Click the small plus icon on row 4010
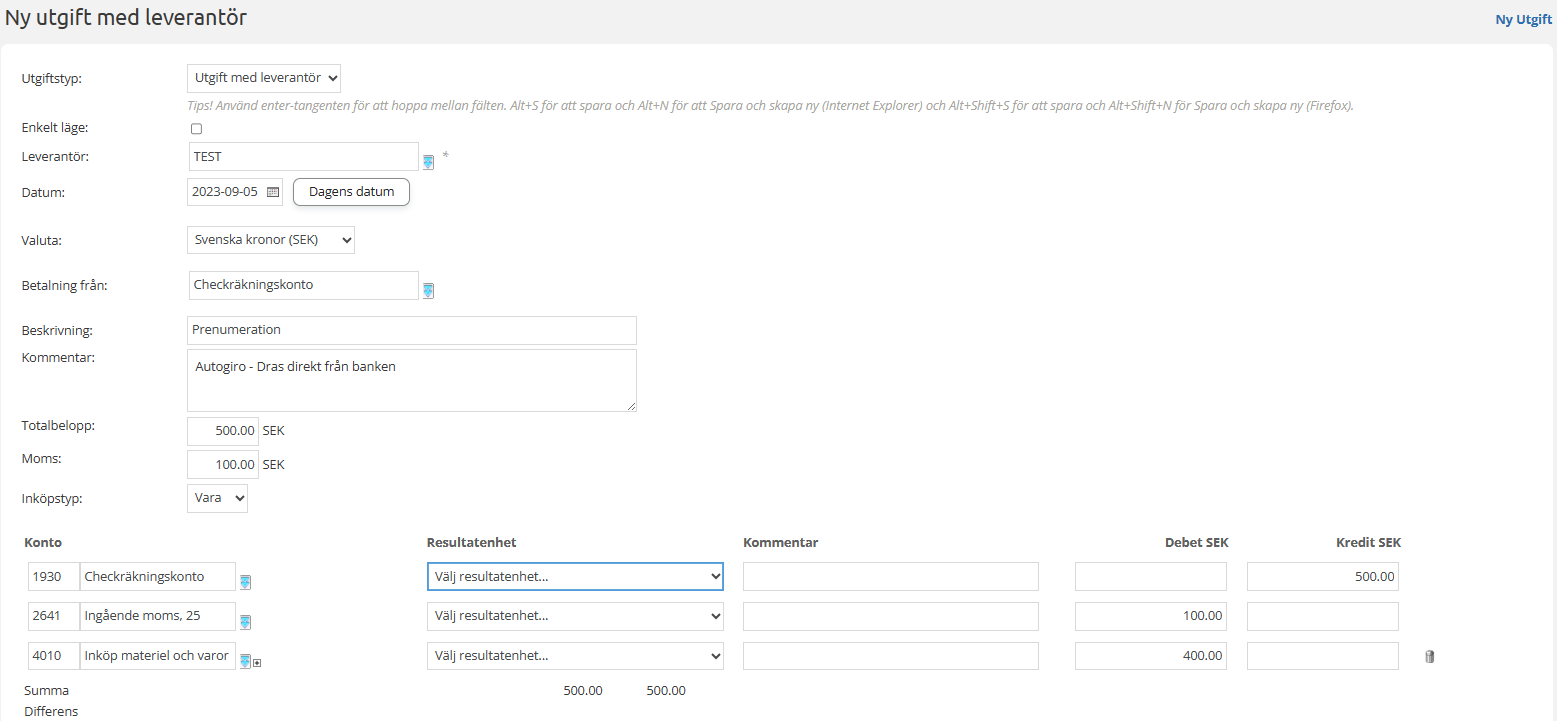1557x721 pixels. click(x=257, y=662)
